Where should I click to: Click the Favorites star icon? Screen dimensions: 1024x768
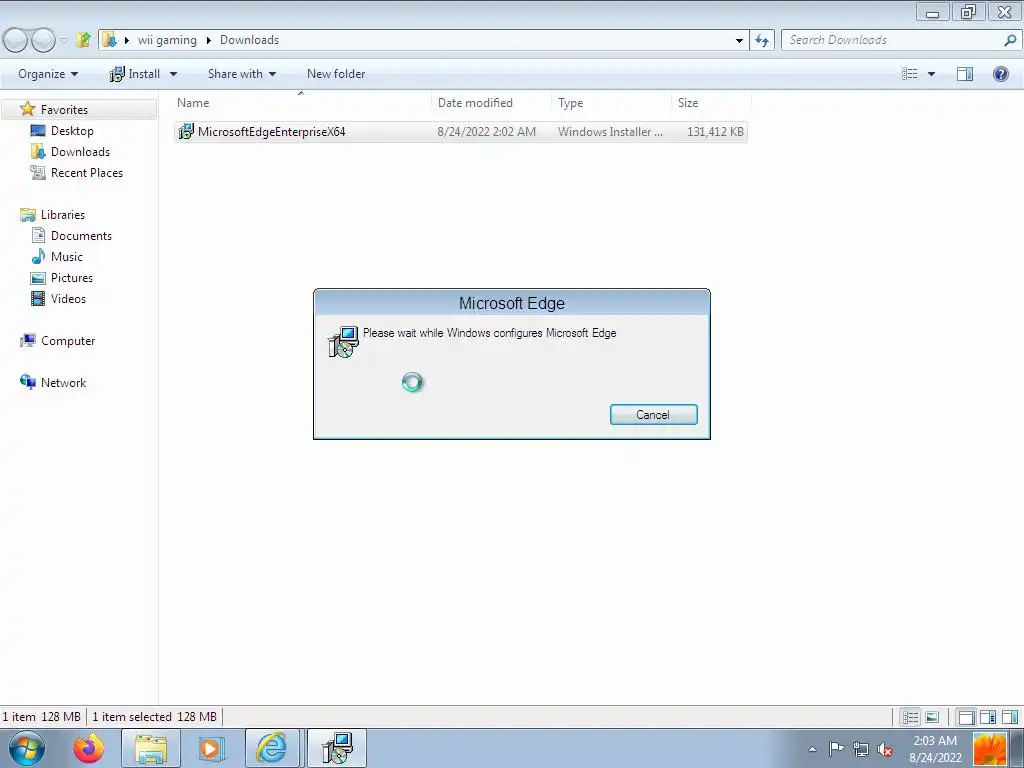tap(27, 108)
